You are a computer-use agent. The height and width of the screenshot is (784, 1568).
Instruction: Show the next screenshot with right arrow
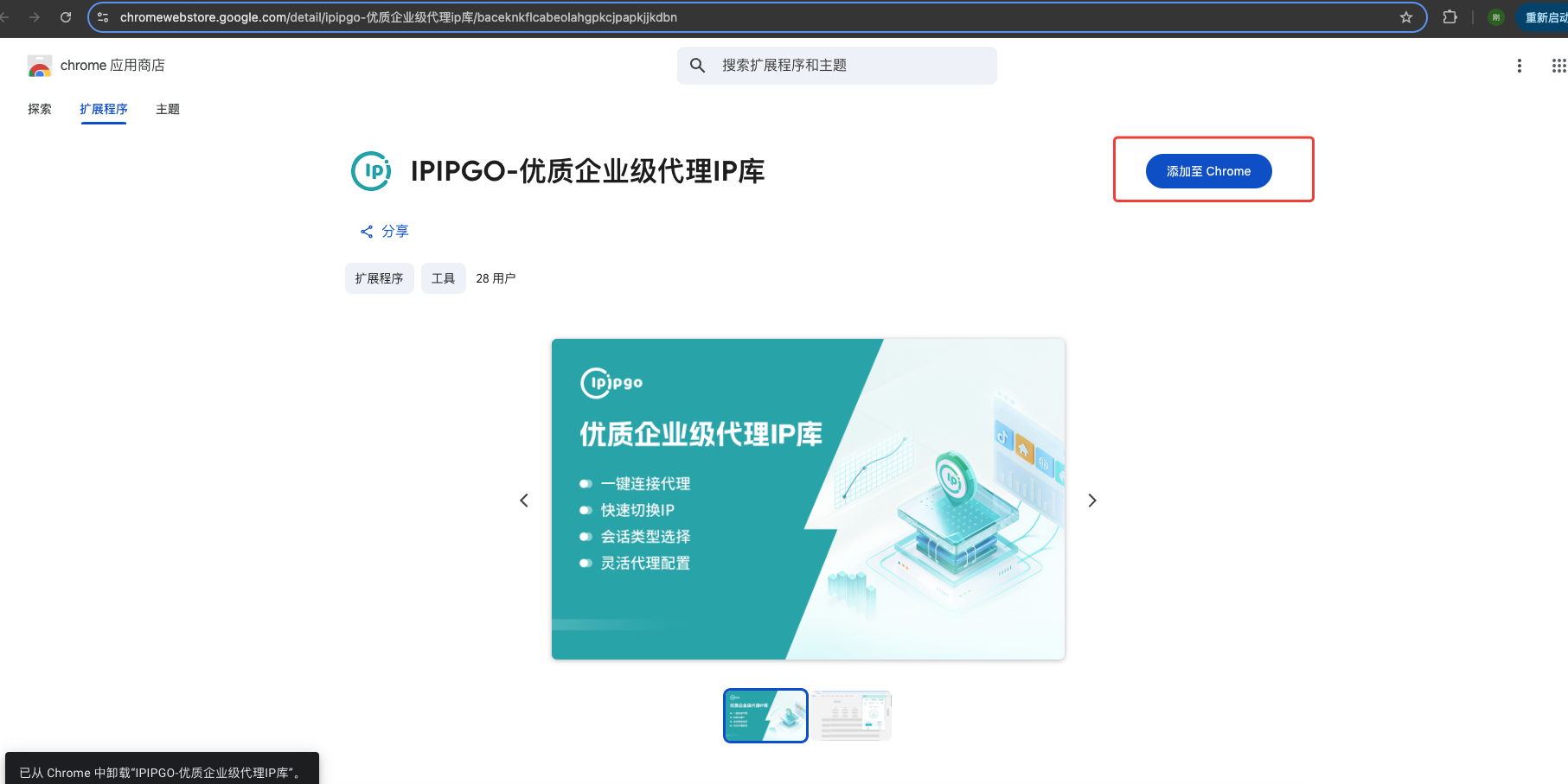click(x=1091, y=500)
